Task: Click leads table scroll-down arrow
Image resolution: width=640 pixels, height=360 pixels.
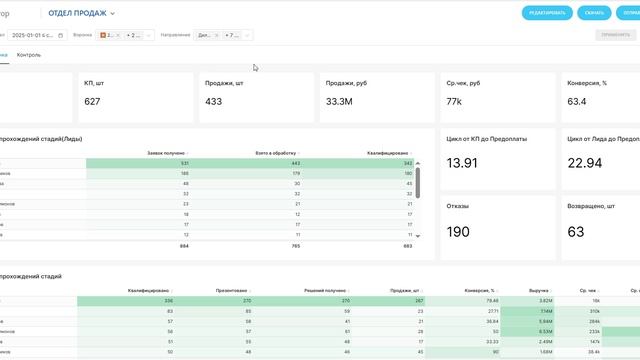Action: point(418,236)
